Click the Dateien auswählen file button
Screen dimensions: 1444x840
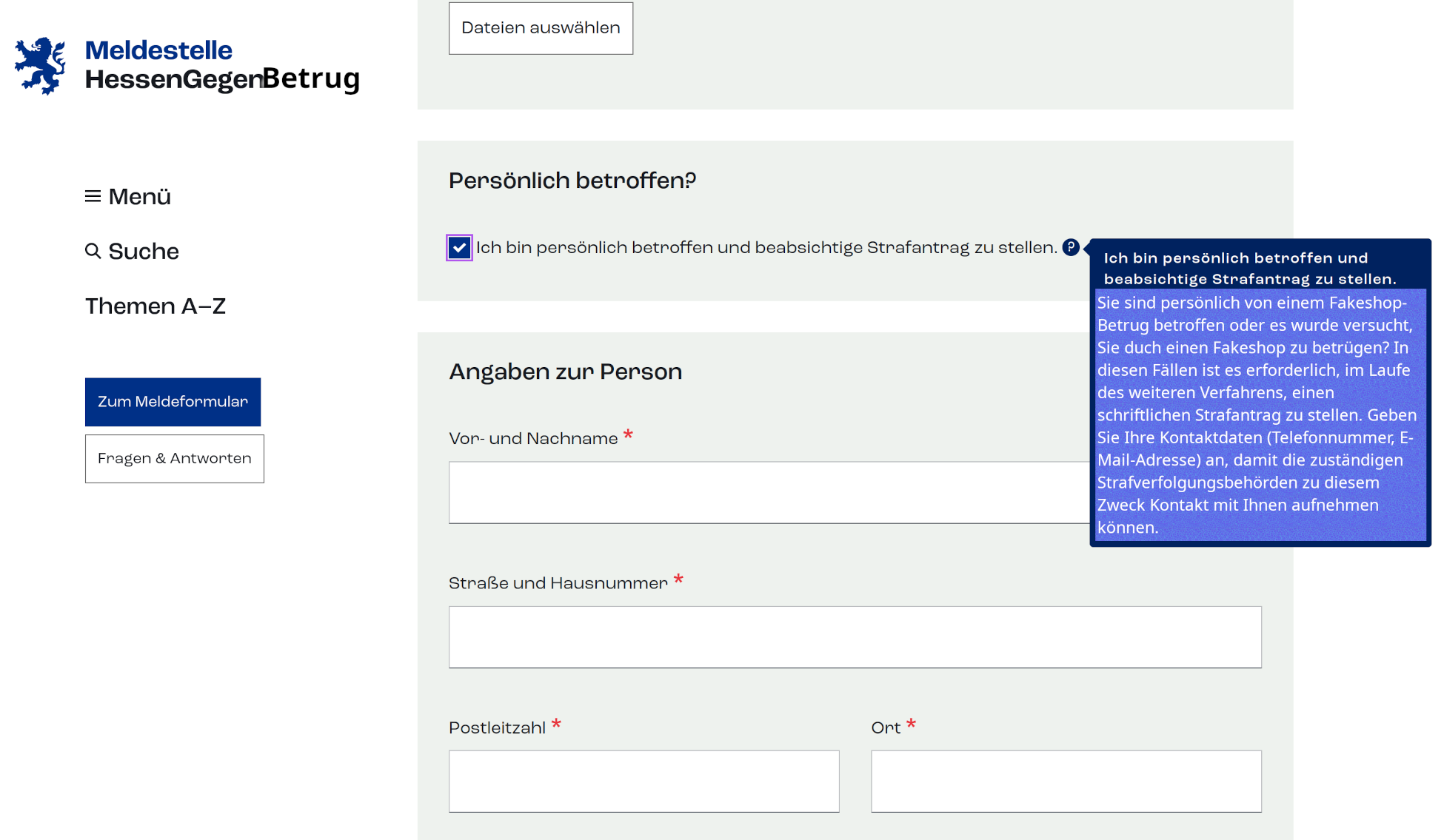click(x=541, y=28)
